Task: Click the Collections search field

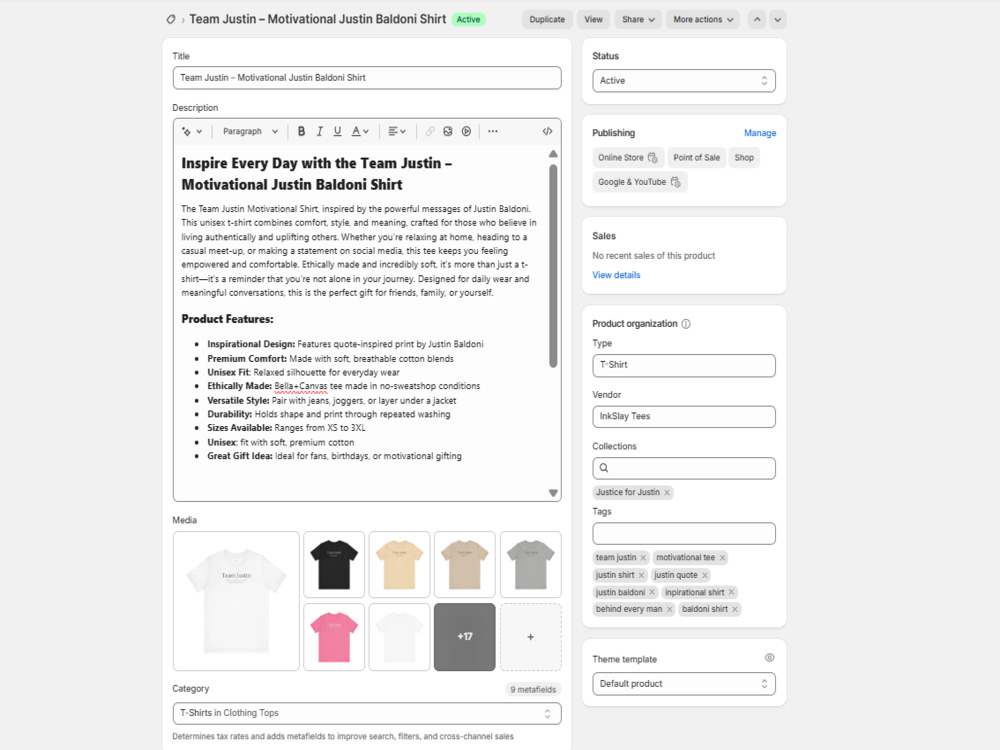Action: (x=684, y=468)
